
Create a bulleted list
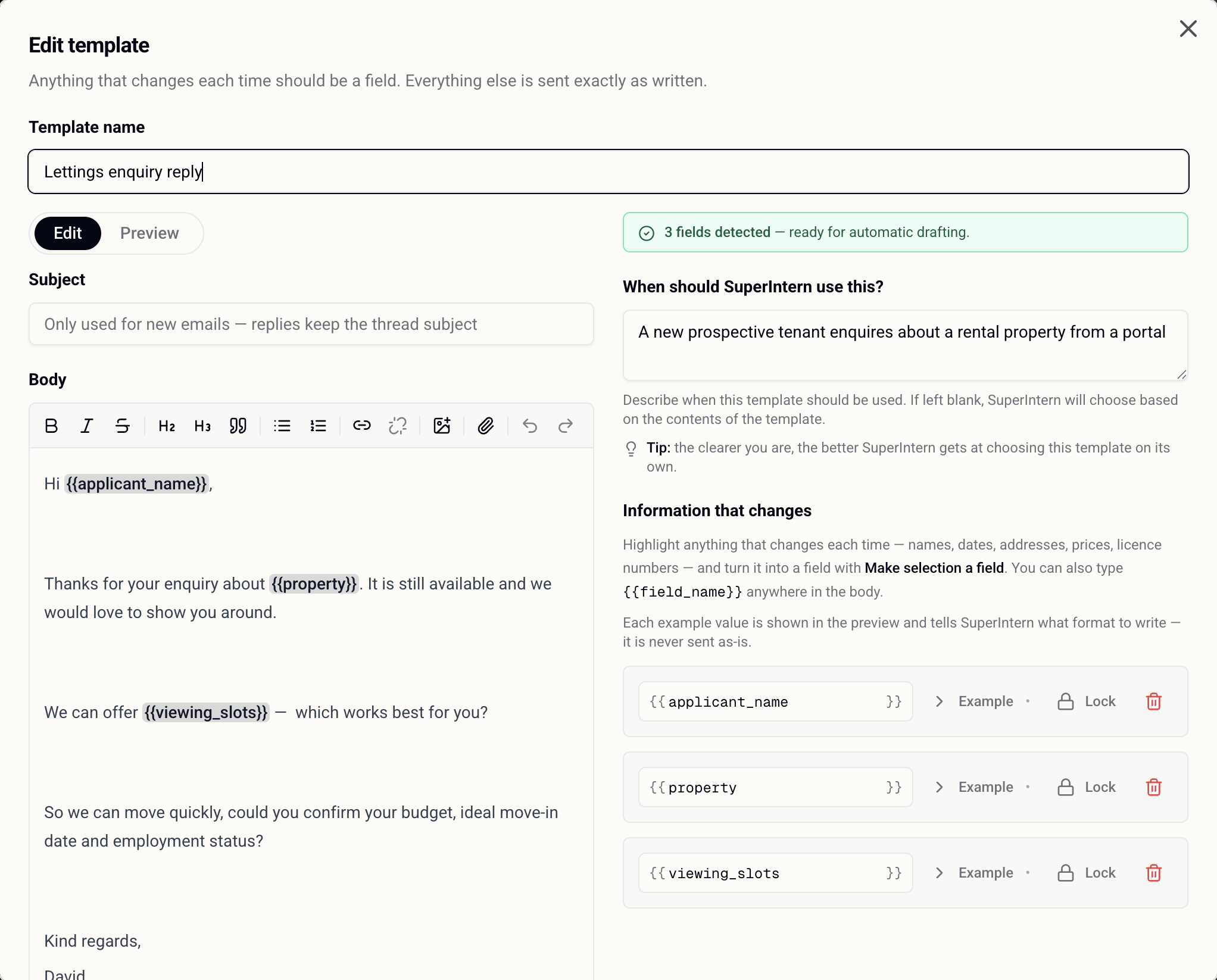pyautogui.click(x=282, y=426)
